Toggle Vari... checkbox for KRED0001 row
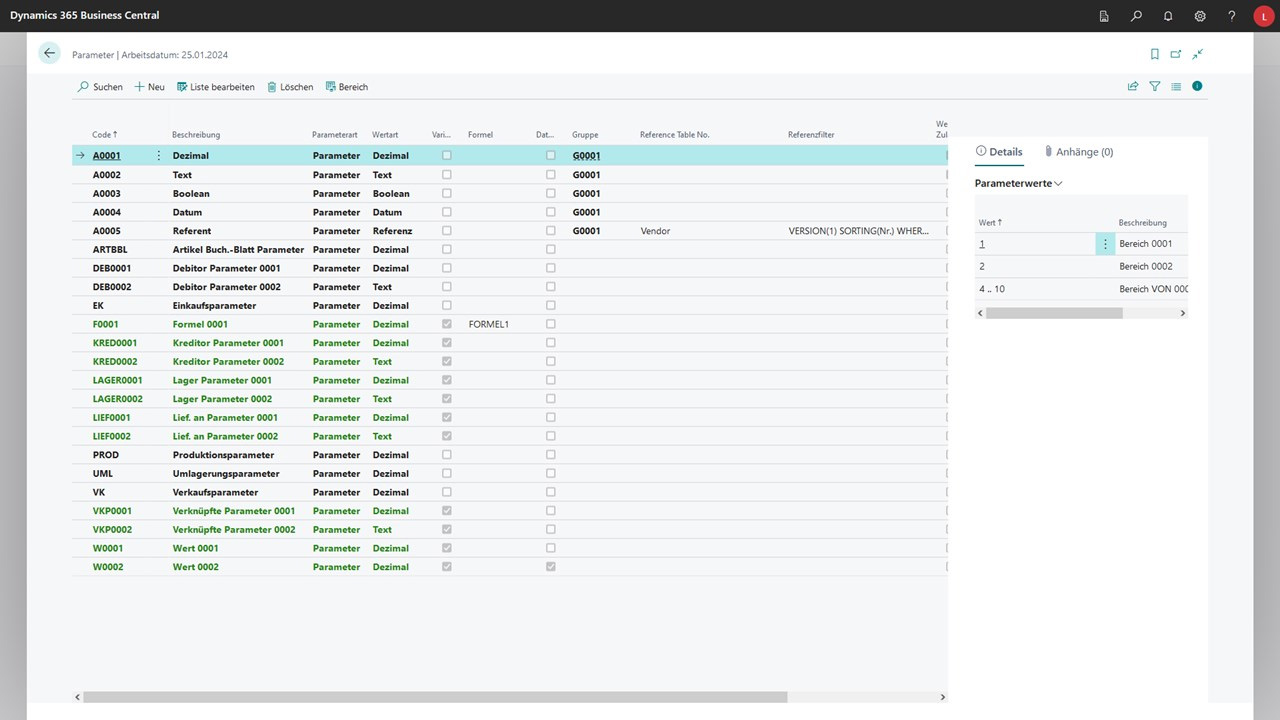The height and width of the screenshot is (720, 1280). click(x=447, y=343)
